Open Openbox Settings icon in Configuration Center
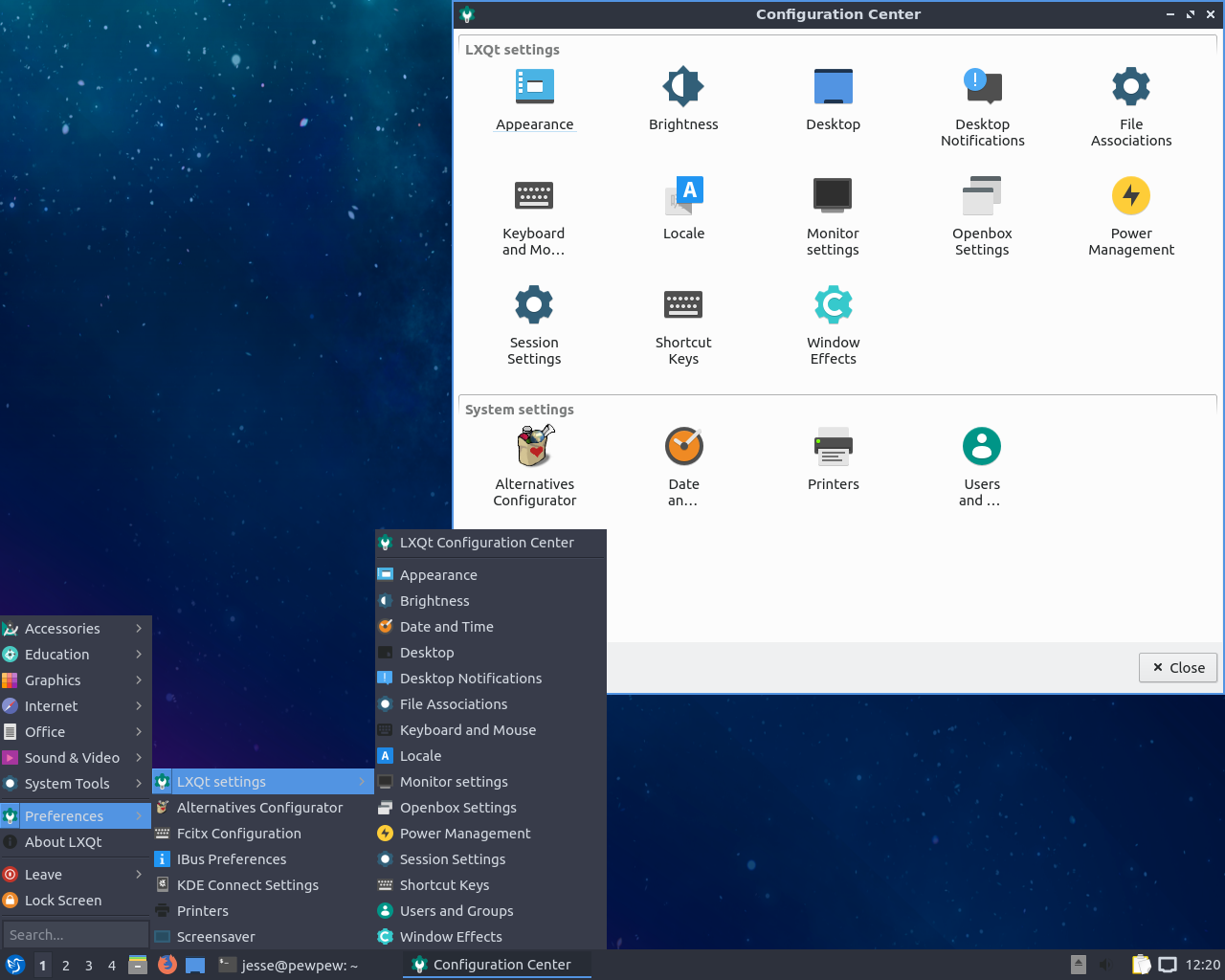Screen dimensions: 1225x980 pos(982,195)
